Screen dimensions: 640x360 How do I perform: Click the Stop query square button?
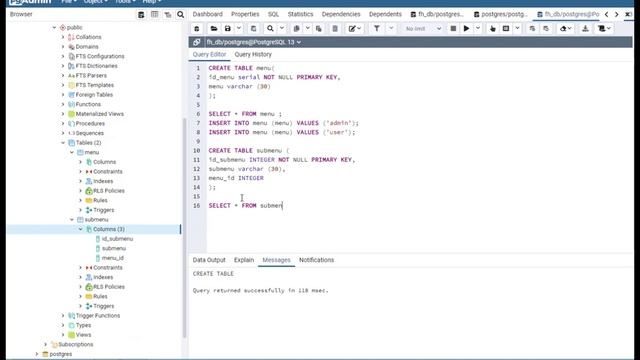coord(453,29)
